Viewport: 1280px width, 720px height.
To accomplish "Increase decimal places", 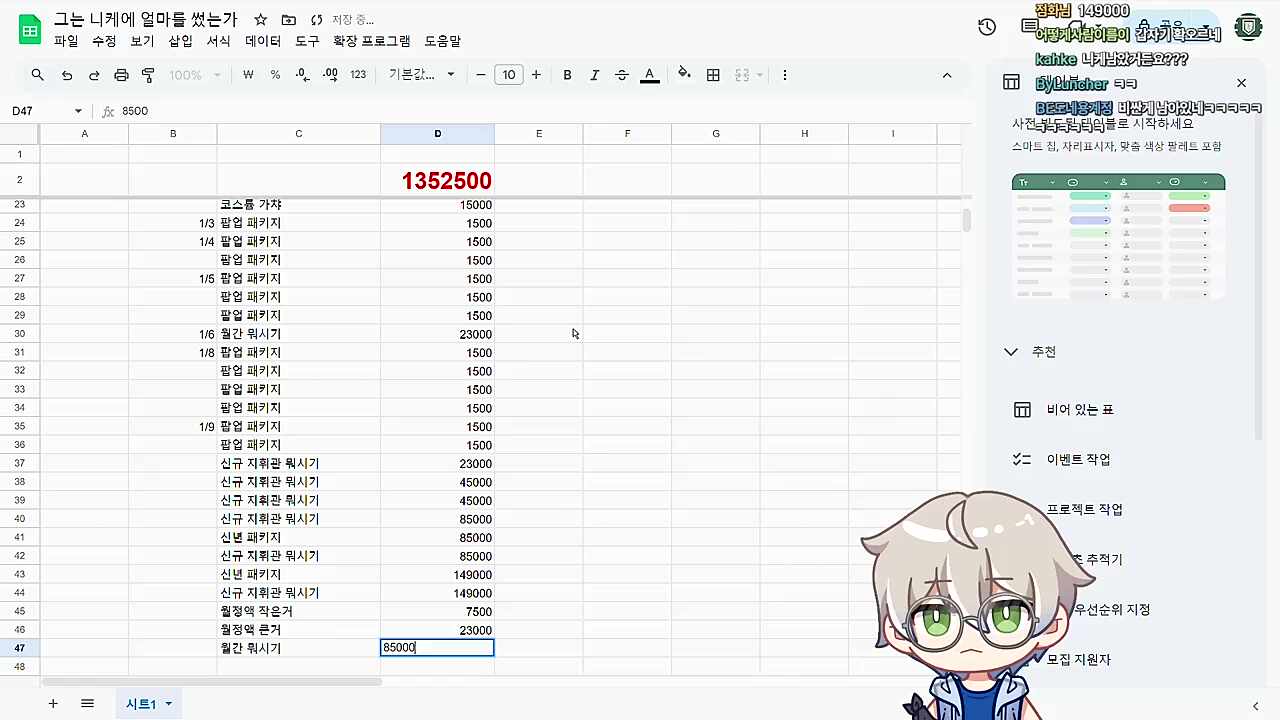I will [330, 75].
